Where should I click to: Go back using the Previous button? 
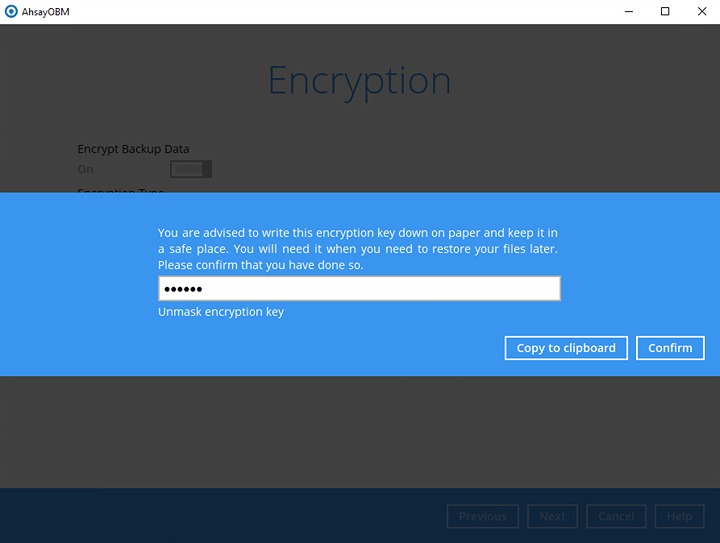(482, 516)
